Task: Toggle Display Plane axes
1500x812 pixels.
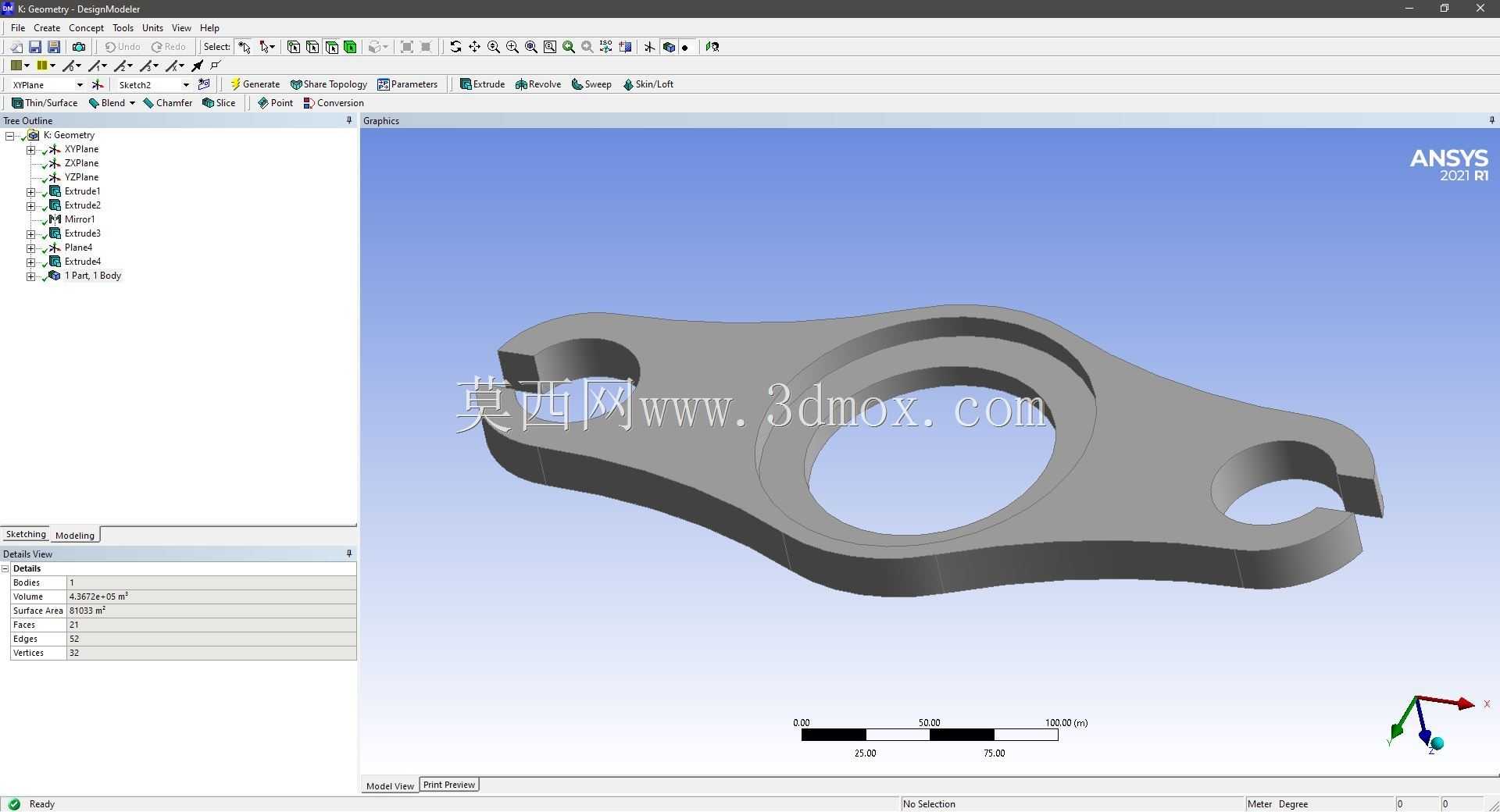Action: click(x=649, y=47)
